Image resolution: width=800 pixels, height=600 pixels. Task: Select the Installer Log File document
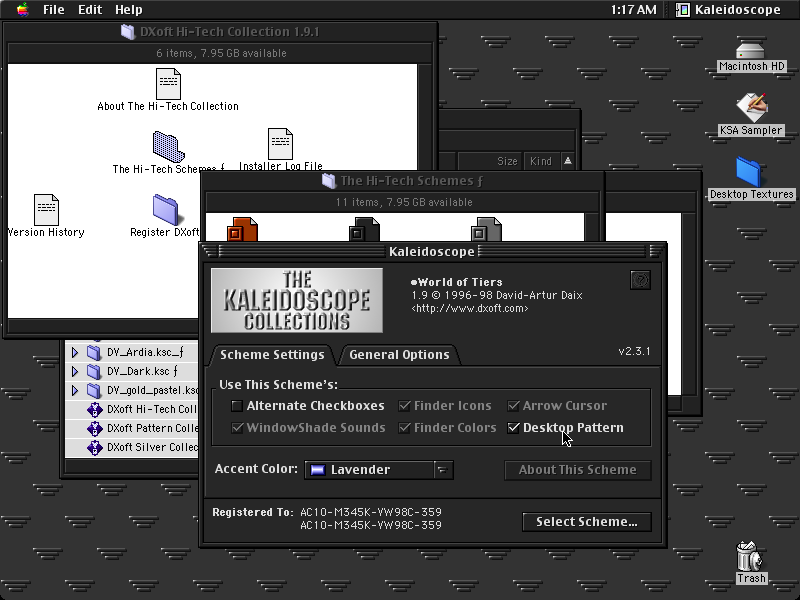tap(281, 144)
